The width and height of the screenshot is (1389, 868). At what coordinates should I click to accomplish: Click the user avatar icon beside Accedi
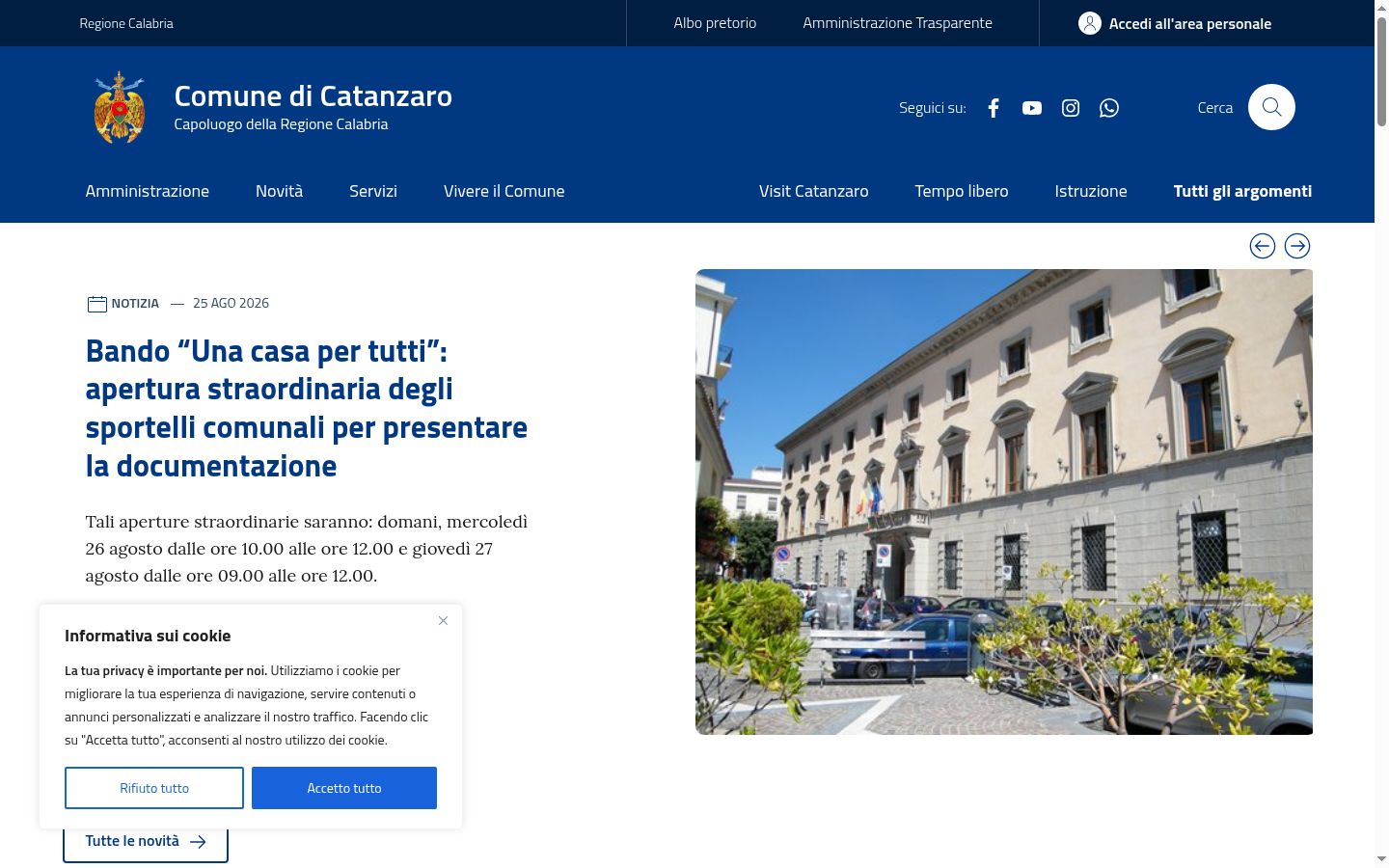[1090, 23]
